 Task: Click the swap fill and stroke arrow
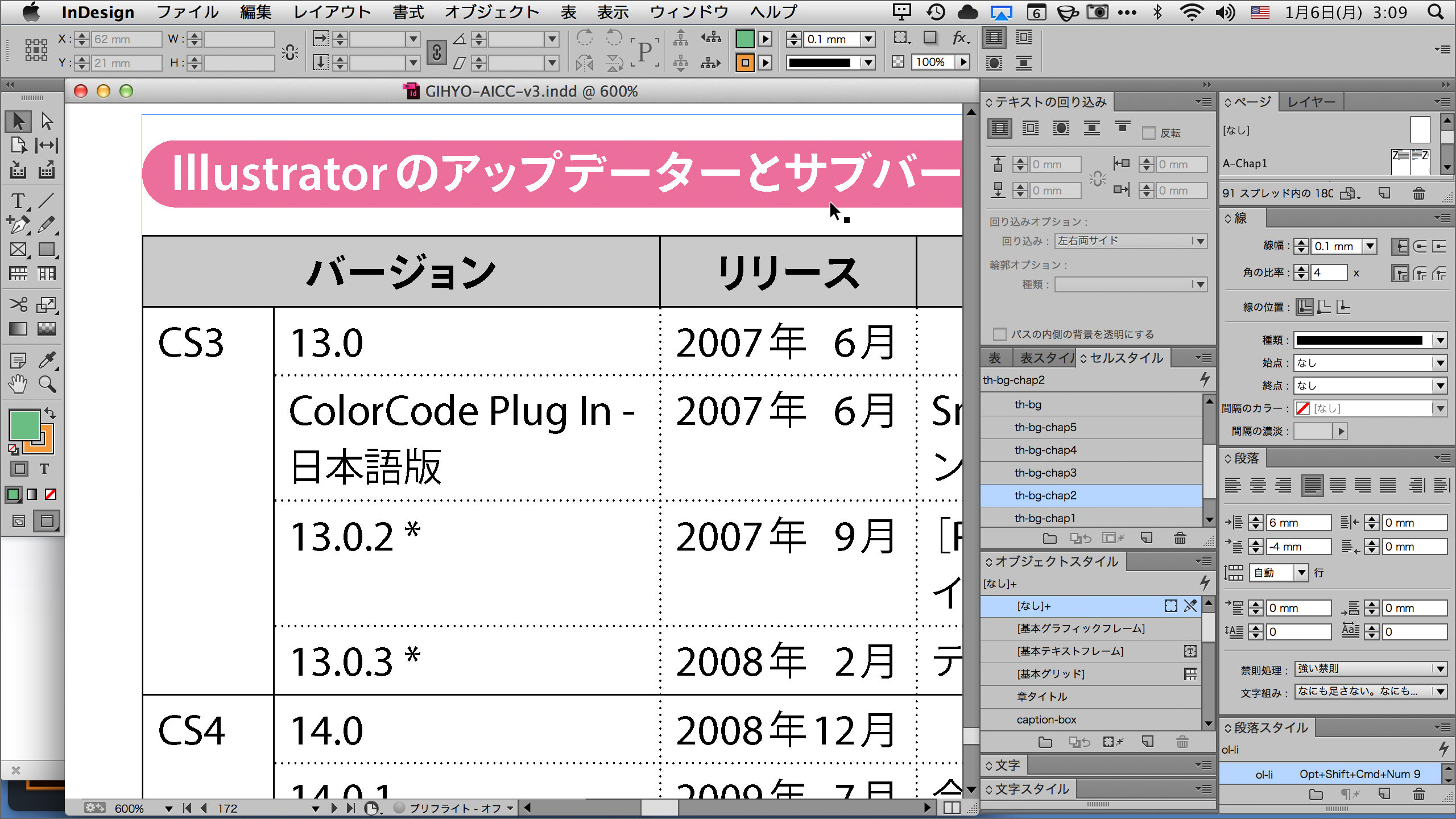(50, 413)
